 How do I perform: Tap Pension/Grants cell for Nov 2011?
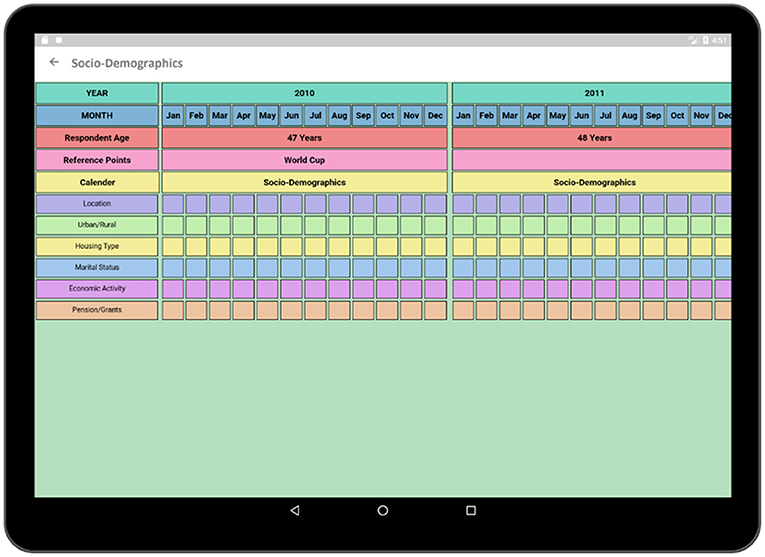coord(701,310)
